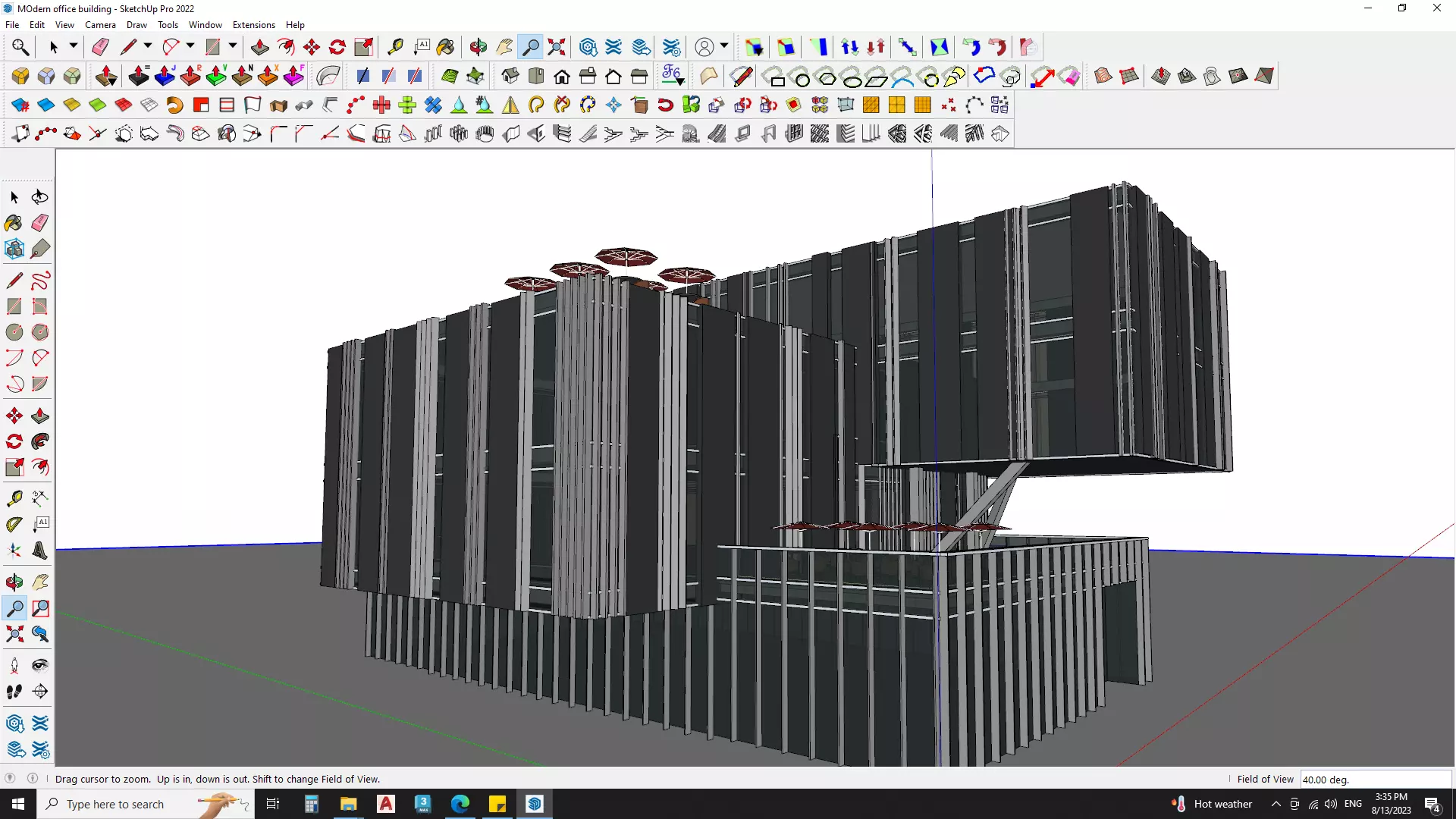The height and width of the screenshot is (819, 1456).
Task: Open the Tools menu
Action: click(x=168, y=25)
